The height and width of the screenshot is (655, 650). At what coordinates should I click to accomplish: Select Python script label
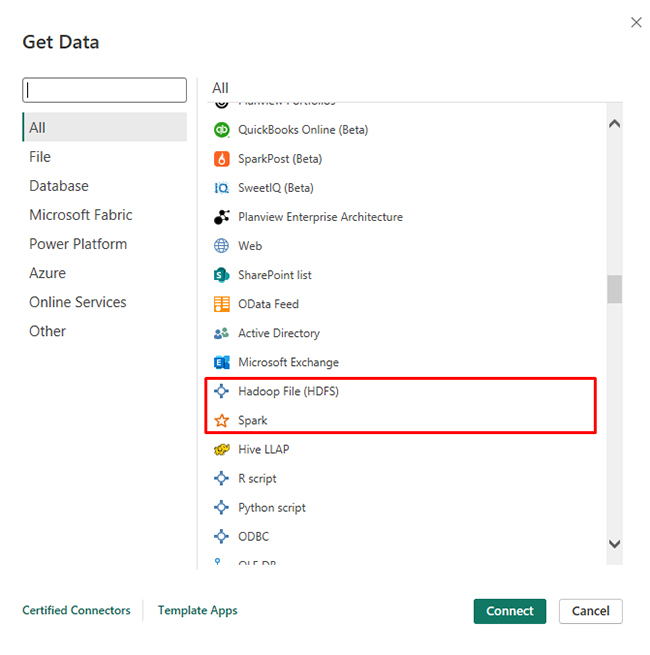tap(272, 508)
